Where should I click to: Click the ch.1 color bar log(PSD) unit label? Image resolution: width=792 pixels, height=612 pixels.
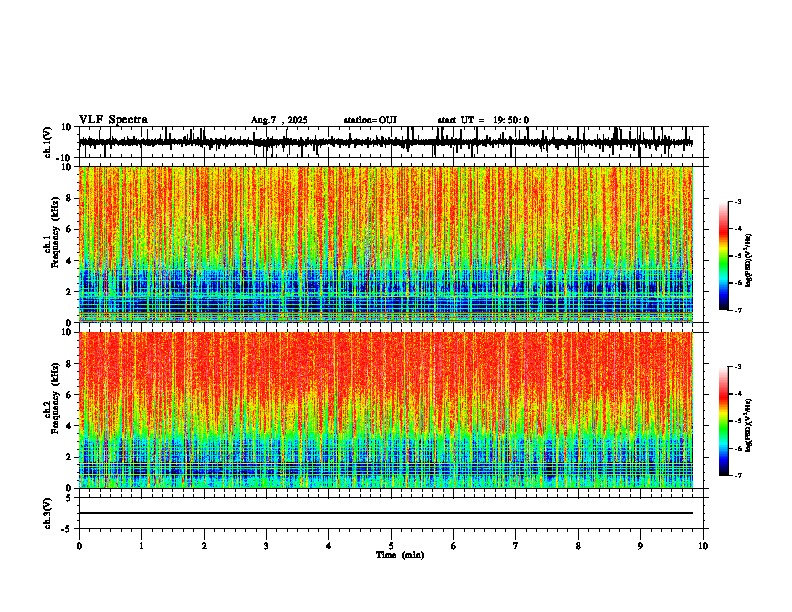748,261
